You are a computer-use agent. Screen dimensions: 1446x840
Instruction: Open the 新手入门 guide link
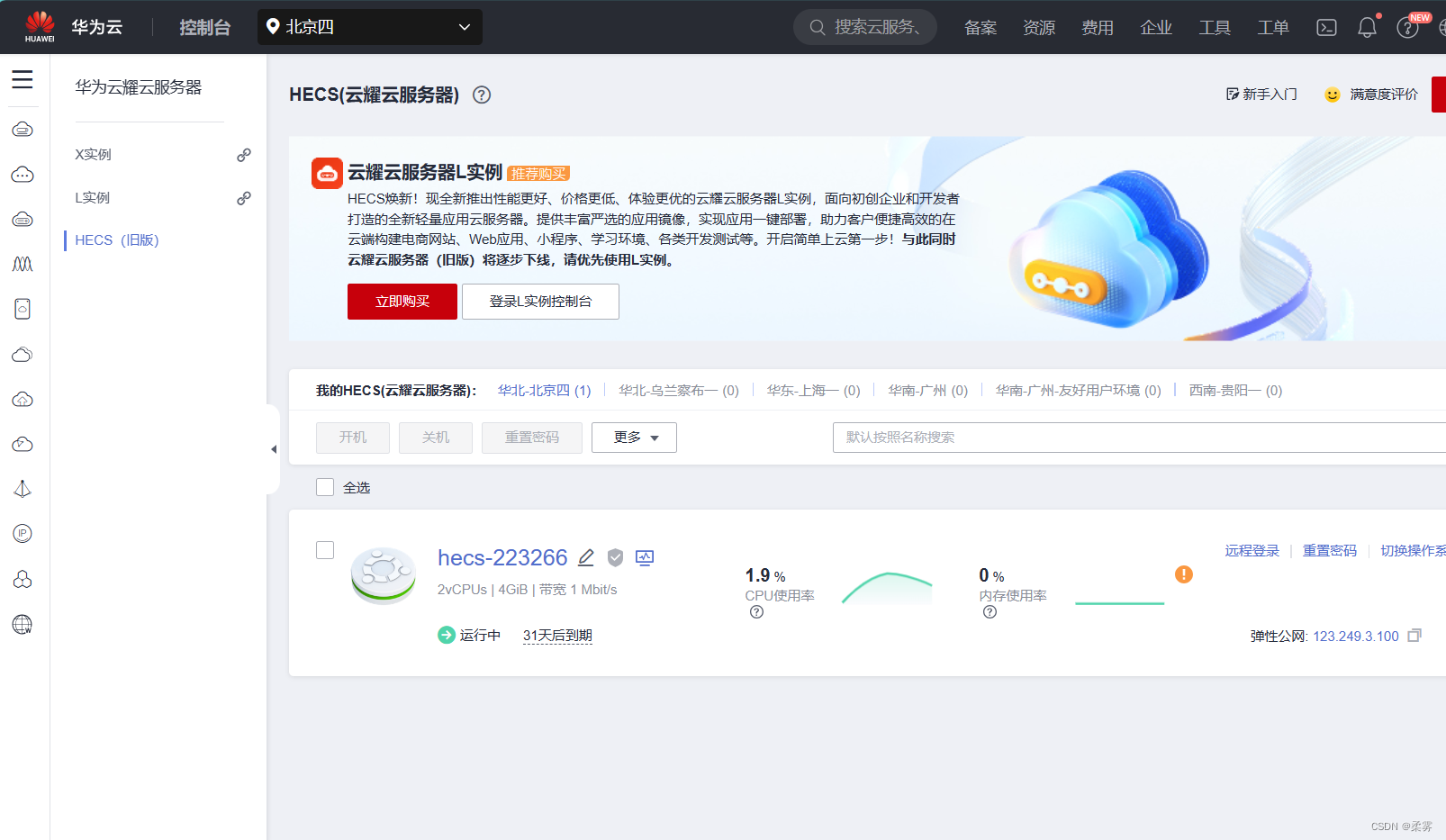click(x=1261, y=95)
